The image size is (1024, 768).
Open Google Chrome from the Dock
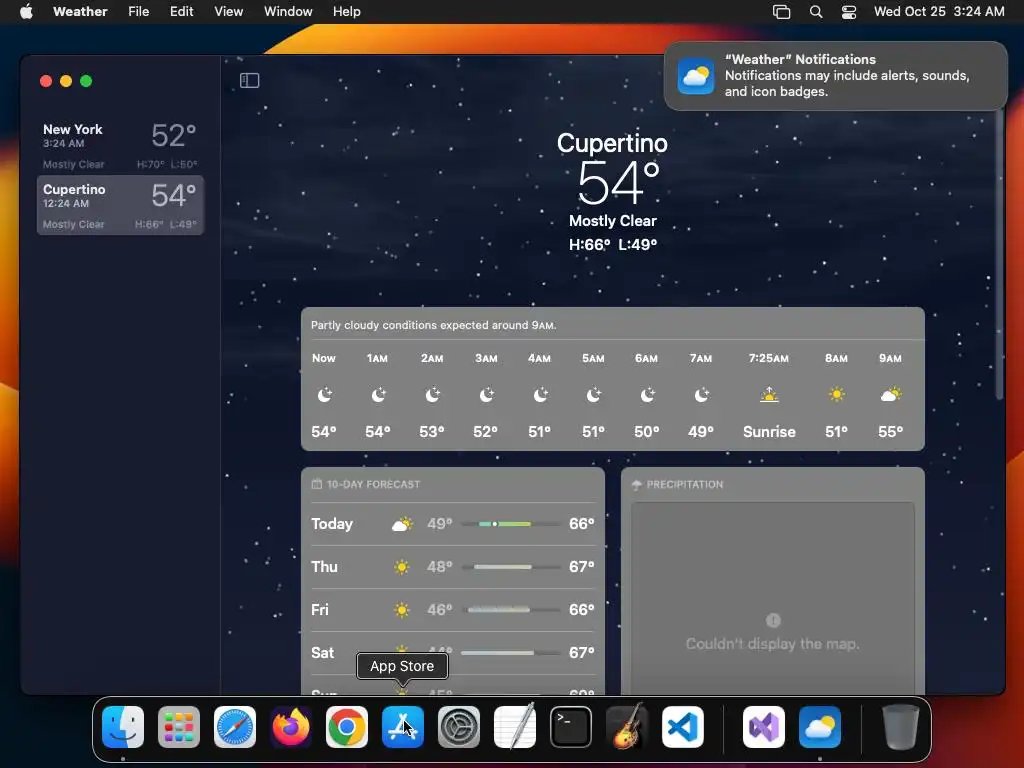tap(347, 727)
